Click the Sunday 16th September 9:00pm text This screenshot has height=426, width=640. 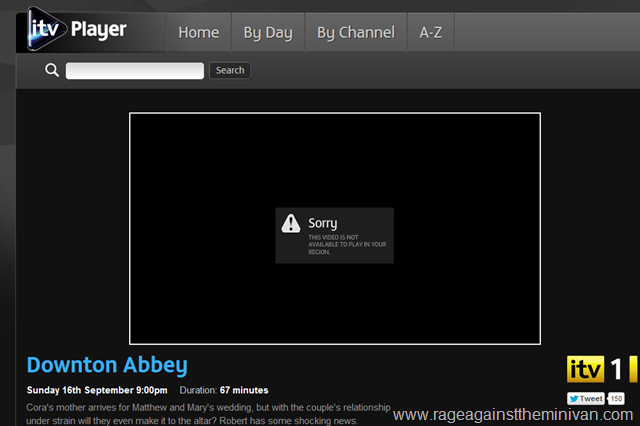pyautogui.click(x=97, y=390)
